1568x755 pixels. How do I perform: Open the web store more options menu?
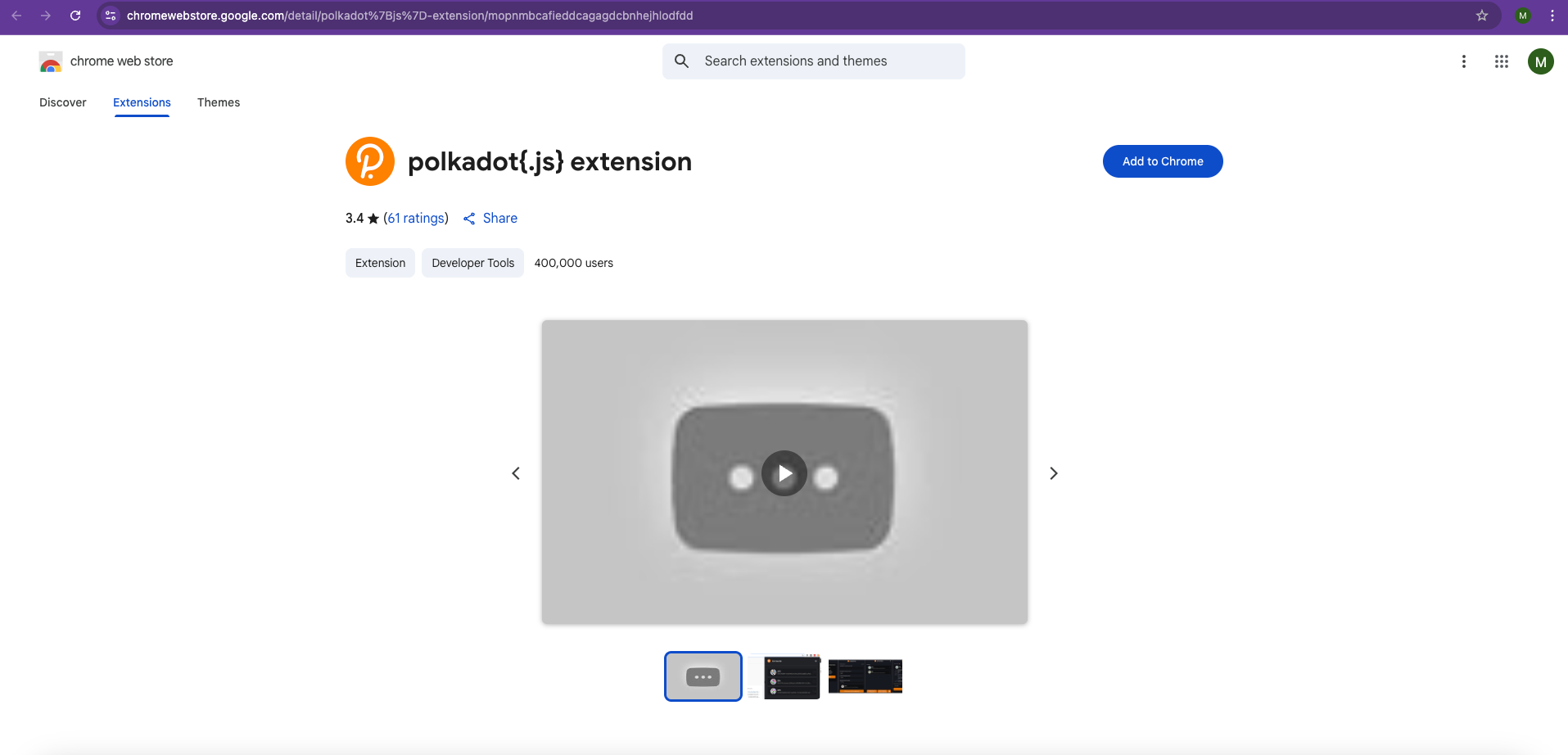[x=1464, y=61]
